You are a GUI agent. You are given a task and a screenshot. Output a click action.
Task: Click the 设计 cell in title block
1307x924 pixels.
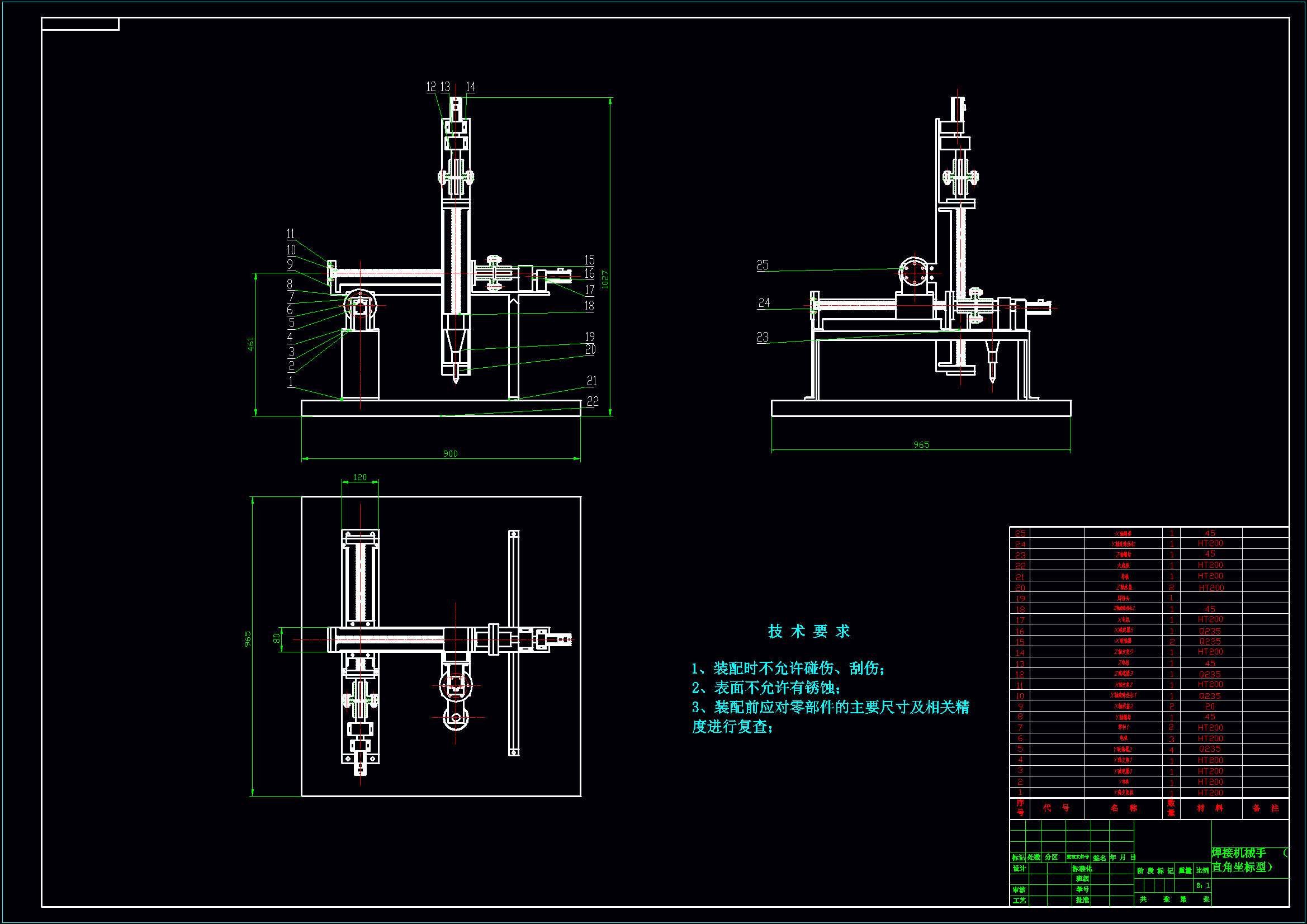[x=1019, y=868]
